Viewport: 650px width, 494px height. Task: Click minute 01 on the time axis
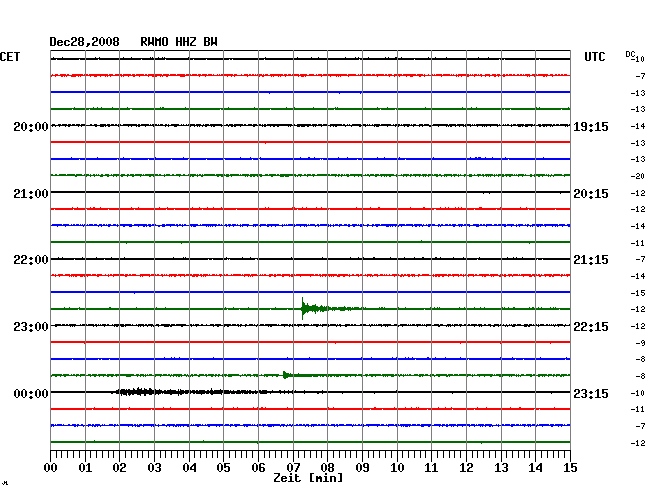click(x=85, y=467)
